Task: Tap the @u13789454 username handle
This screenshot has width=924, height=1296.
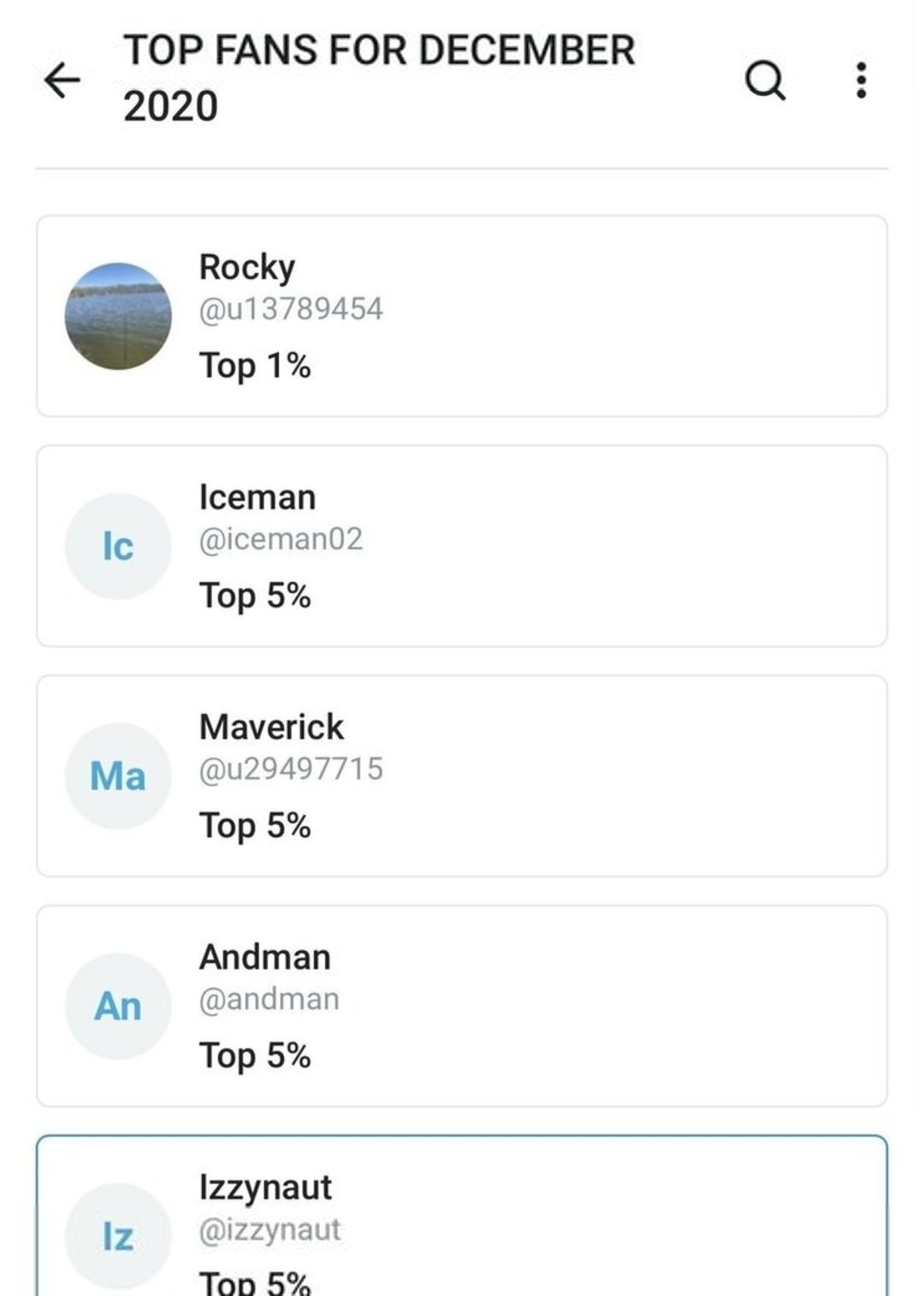Action: coord(291,309)
